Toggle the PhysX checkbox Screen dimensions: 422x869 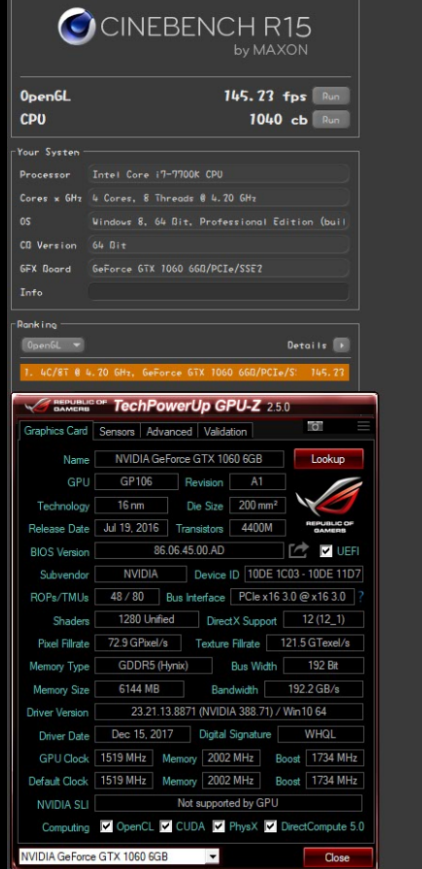(x=219, y=826)
